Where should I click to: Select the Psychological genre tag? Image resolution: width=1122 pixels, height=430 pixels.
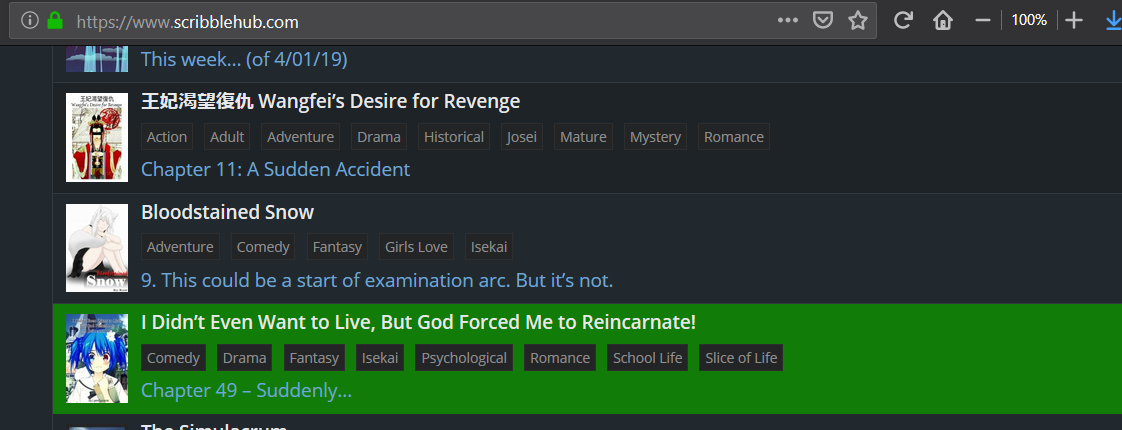pyautogui.click(x=464, y=358)
